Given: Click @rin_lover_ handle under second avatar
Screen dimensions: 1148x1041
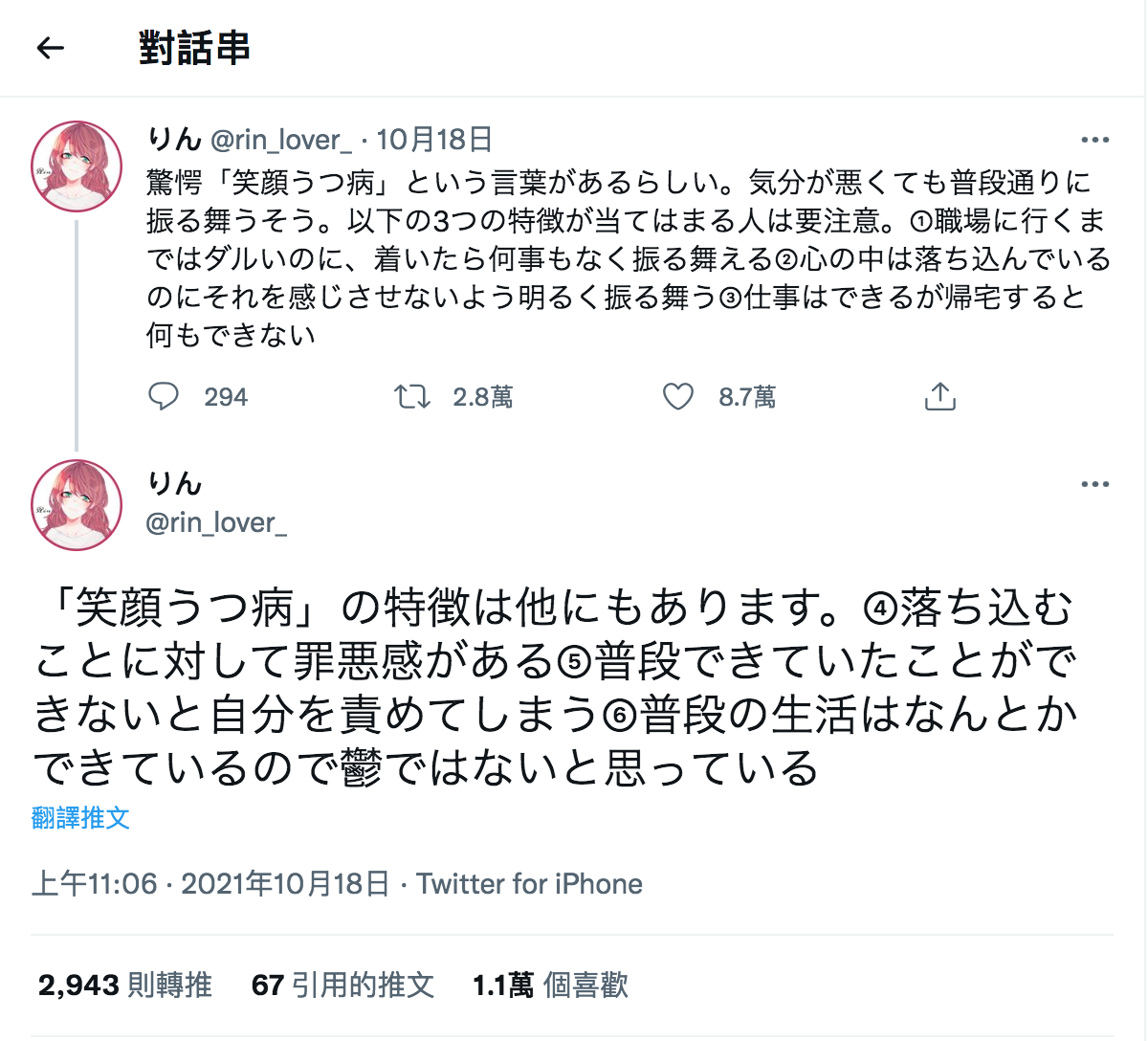Looking at the screenshot, I should tap(216, 522).
